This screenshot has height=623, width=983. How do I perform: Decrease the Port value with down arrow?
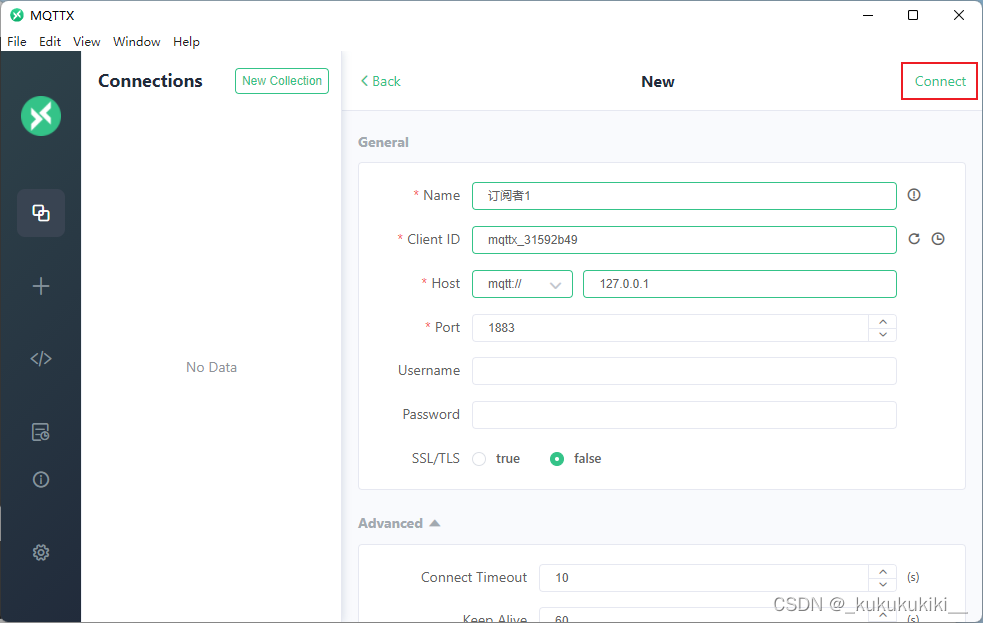coord(883,335)
